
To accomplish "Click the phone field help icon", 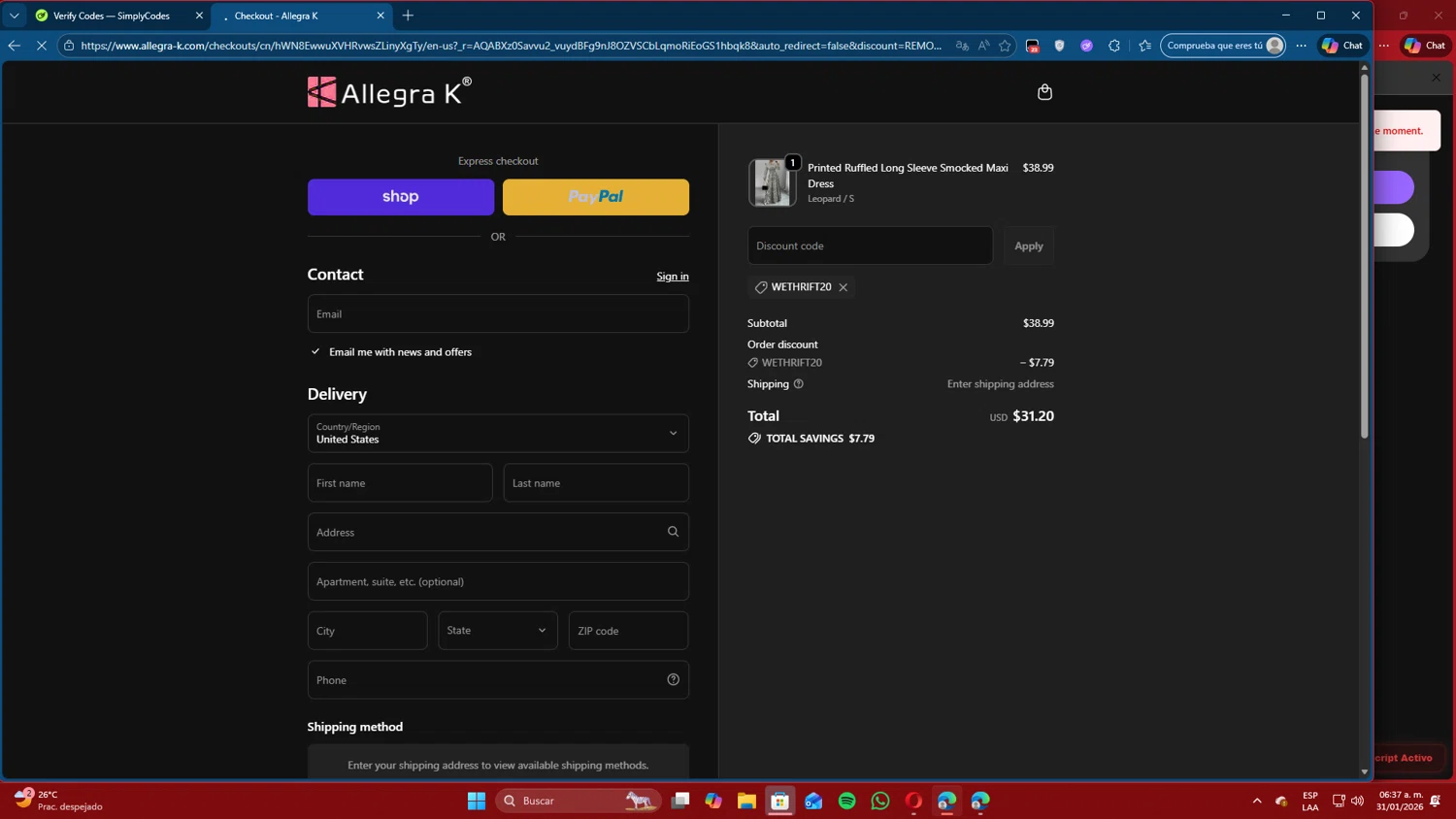I will (673, 679).
